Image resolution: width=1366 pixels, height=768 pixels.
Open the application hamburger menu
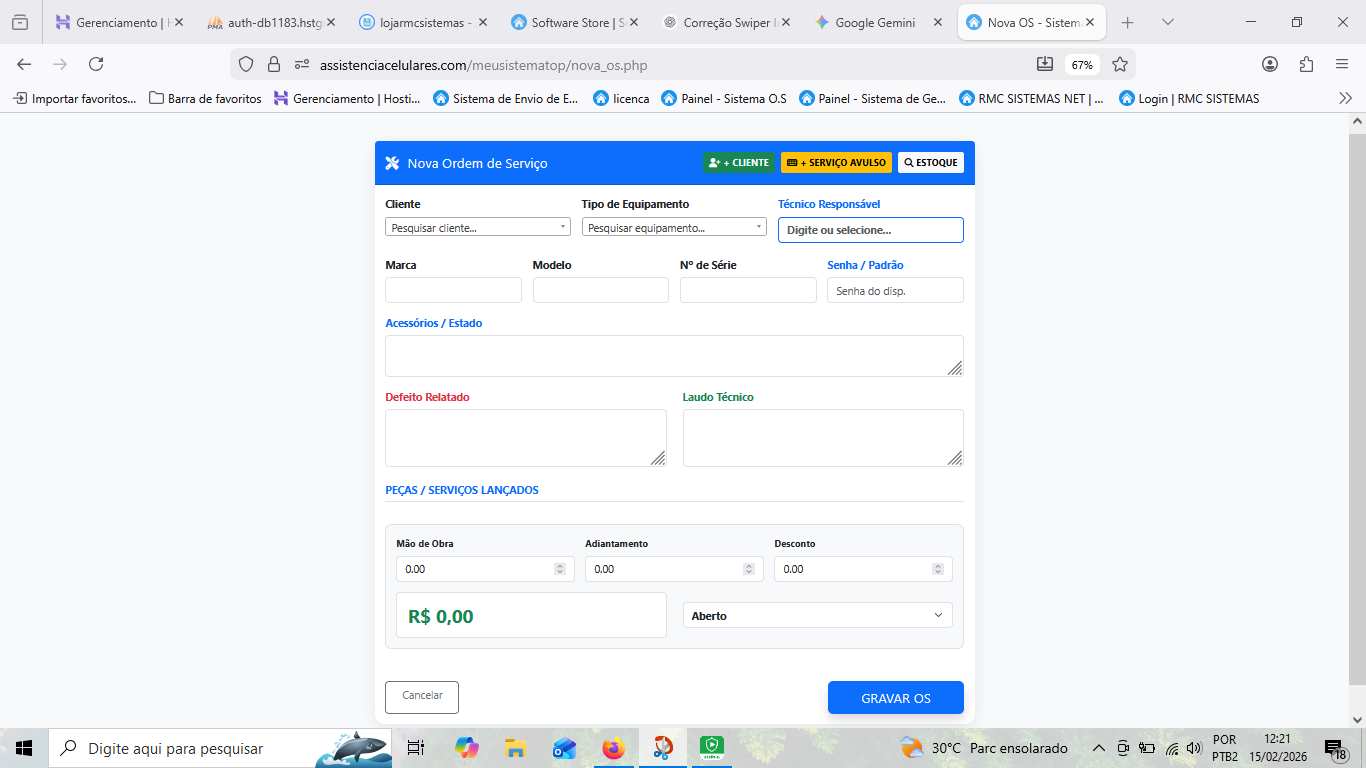tap(1342, 64)
